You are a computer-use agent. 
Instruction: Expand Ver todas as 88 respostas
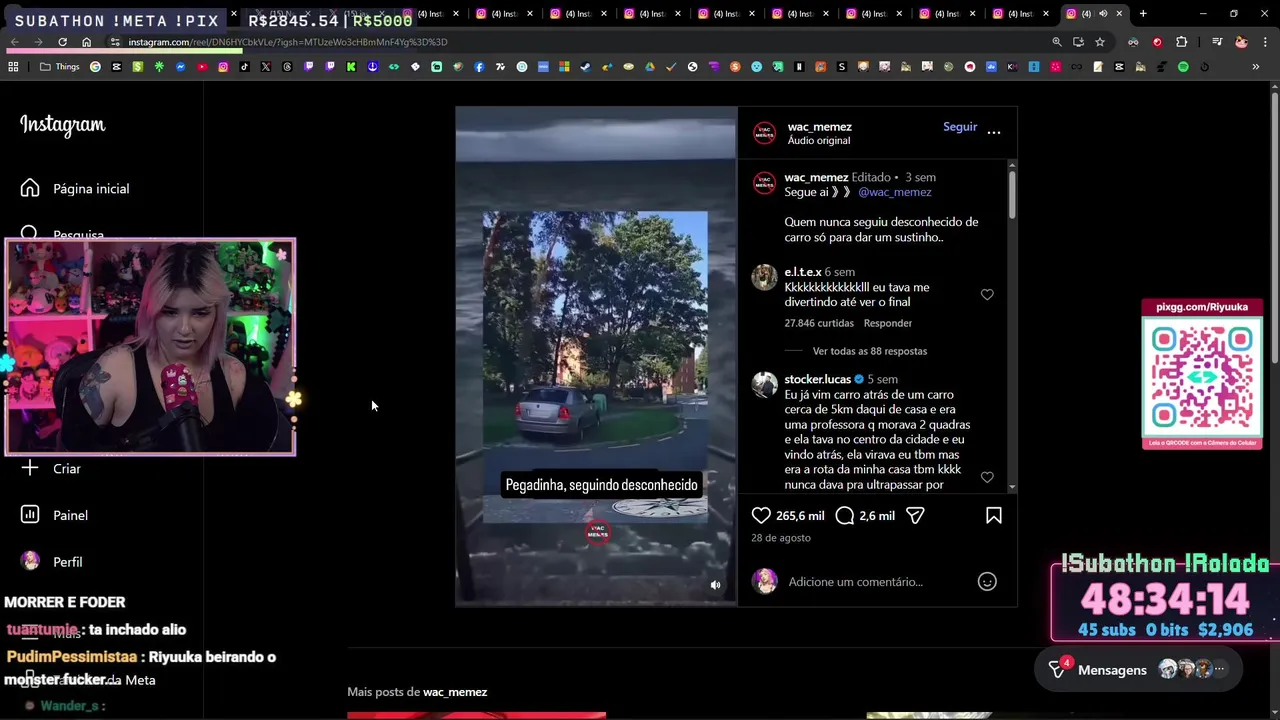[870, 351]
